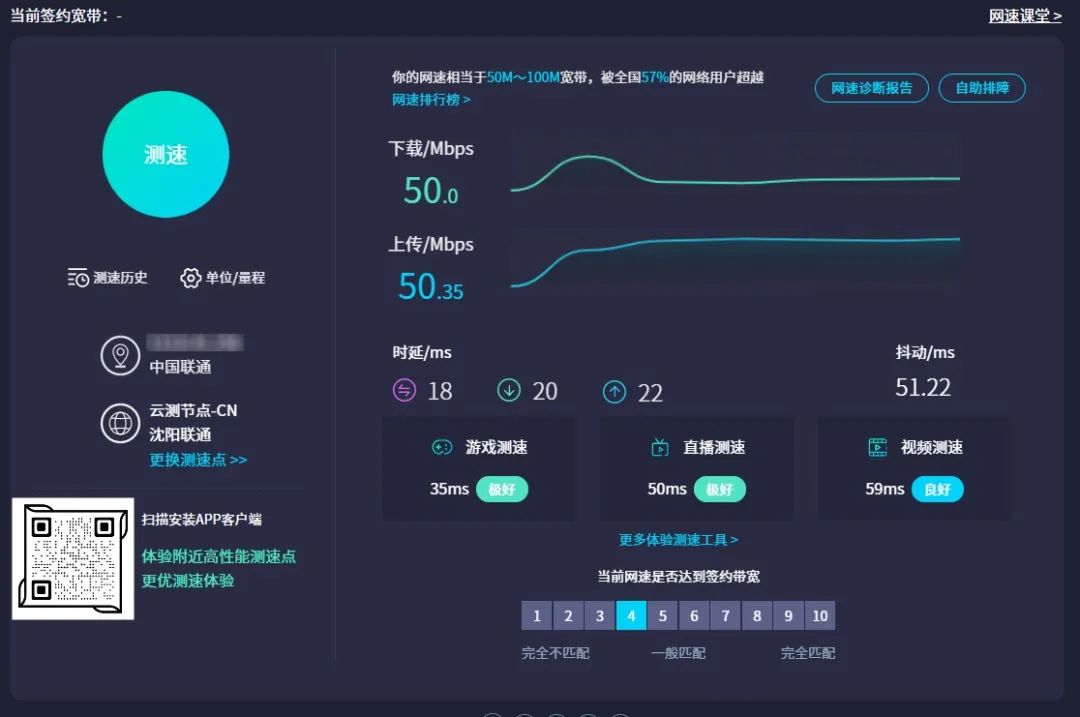Open the 单位/量程 gear settings
1080x717 pixels.
tap(191, 278)
